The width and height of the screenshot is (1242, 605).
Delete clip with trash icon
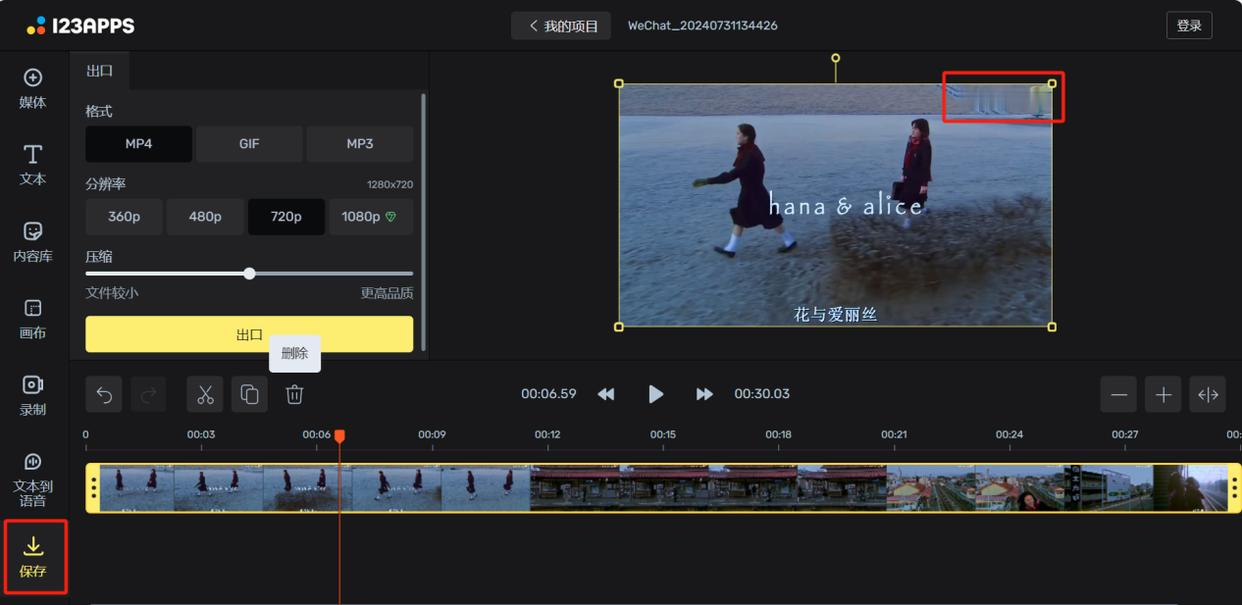[x=294, y=395]
